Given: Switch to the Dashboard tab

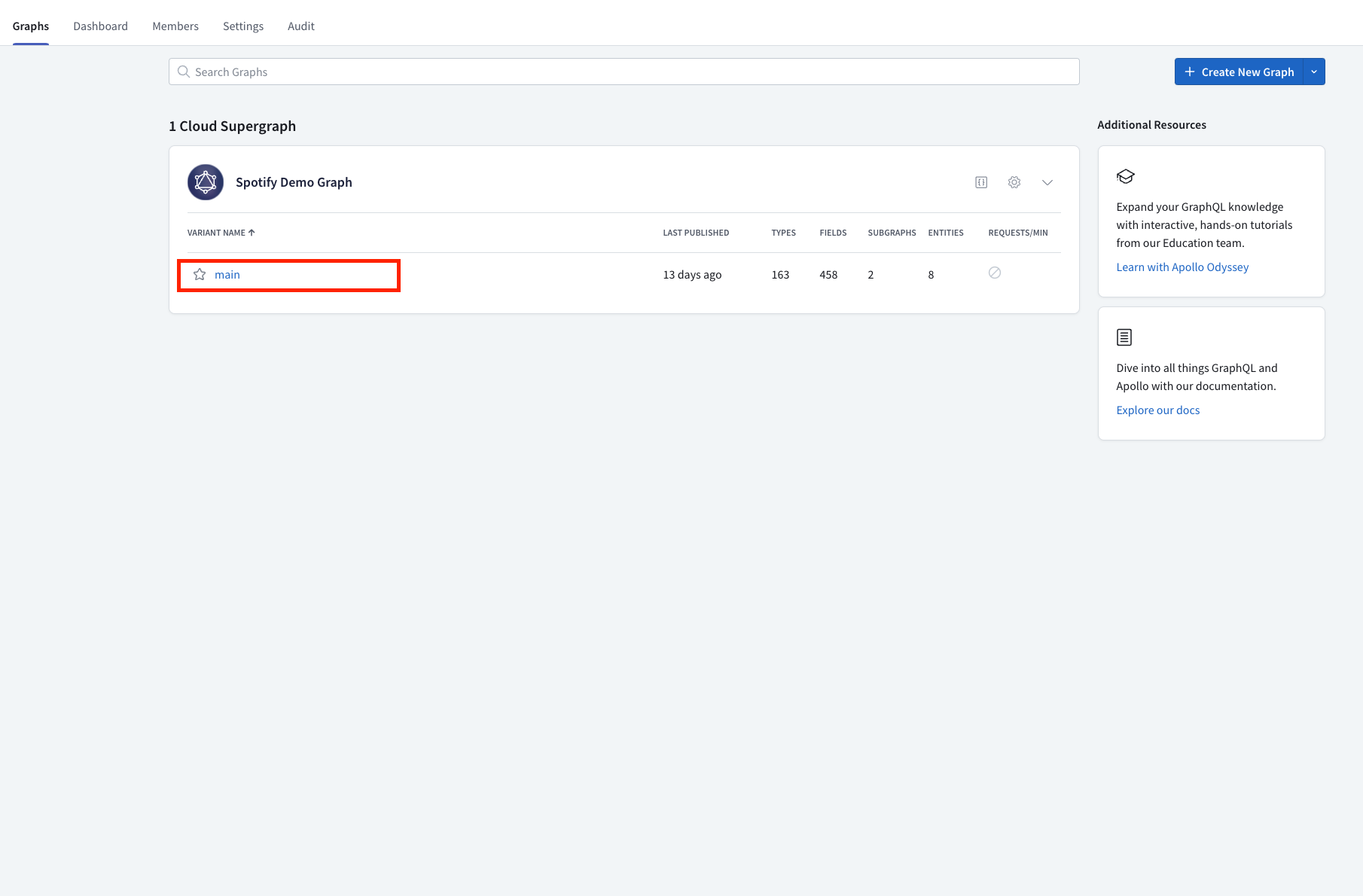Looking at the screenshot, I should point(100,26).
